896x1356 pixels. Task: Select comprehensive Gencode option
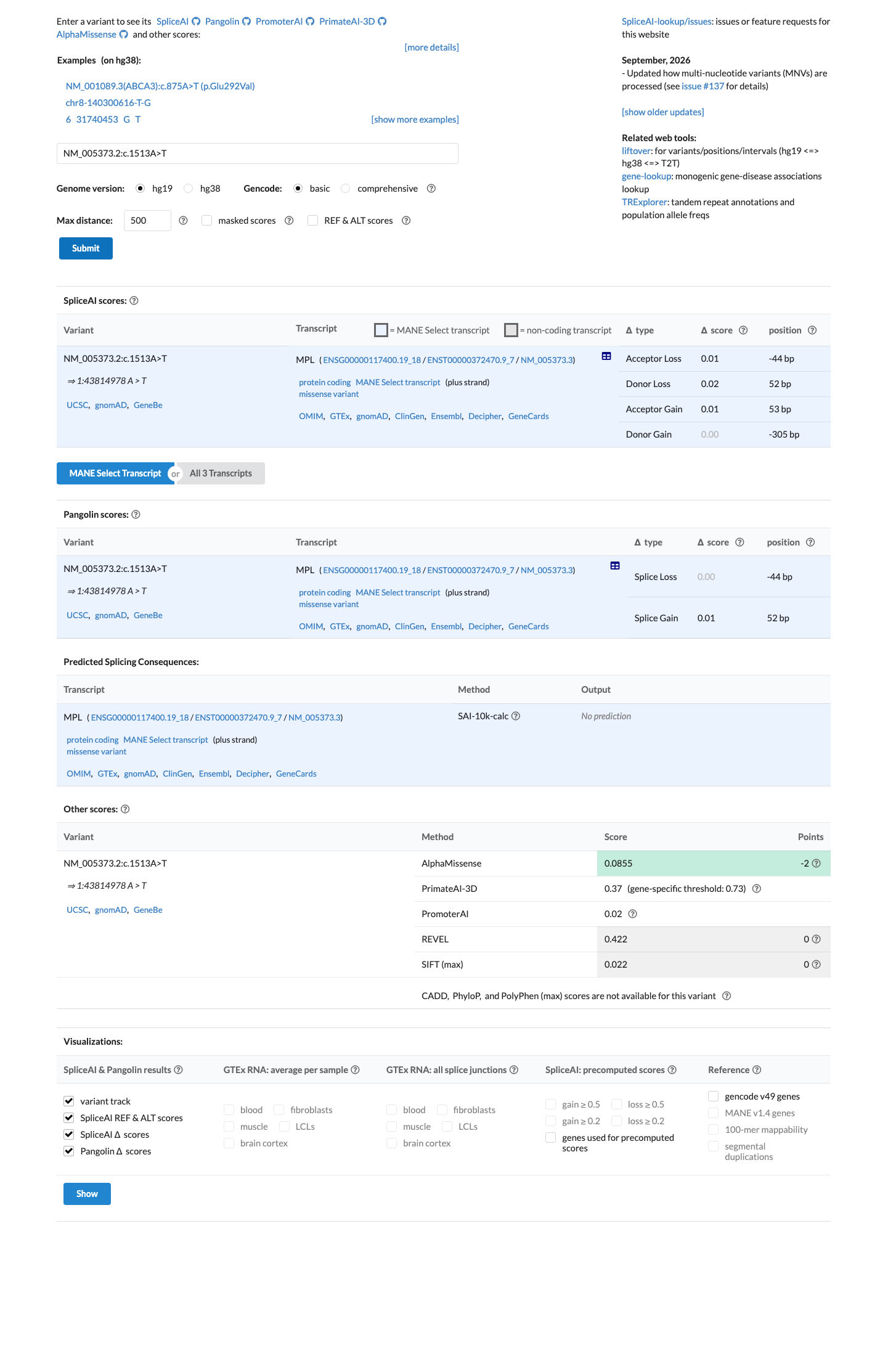[345, 189]
